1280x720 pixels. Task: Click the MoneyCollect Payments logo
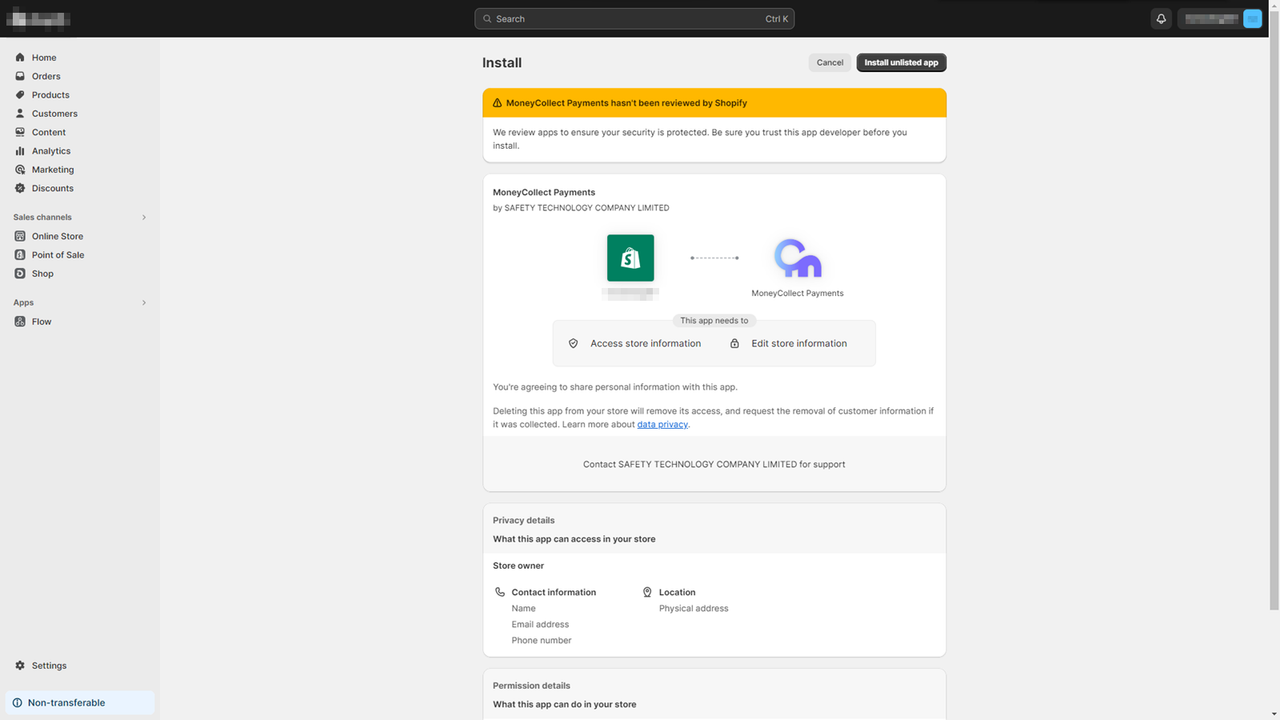point(797,258)
